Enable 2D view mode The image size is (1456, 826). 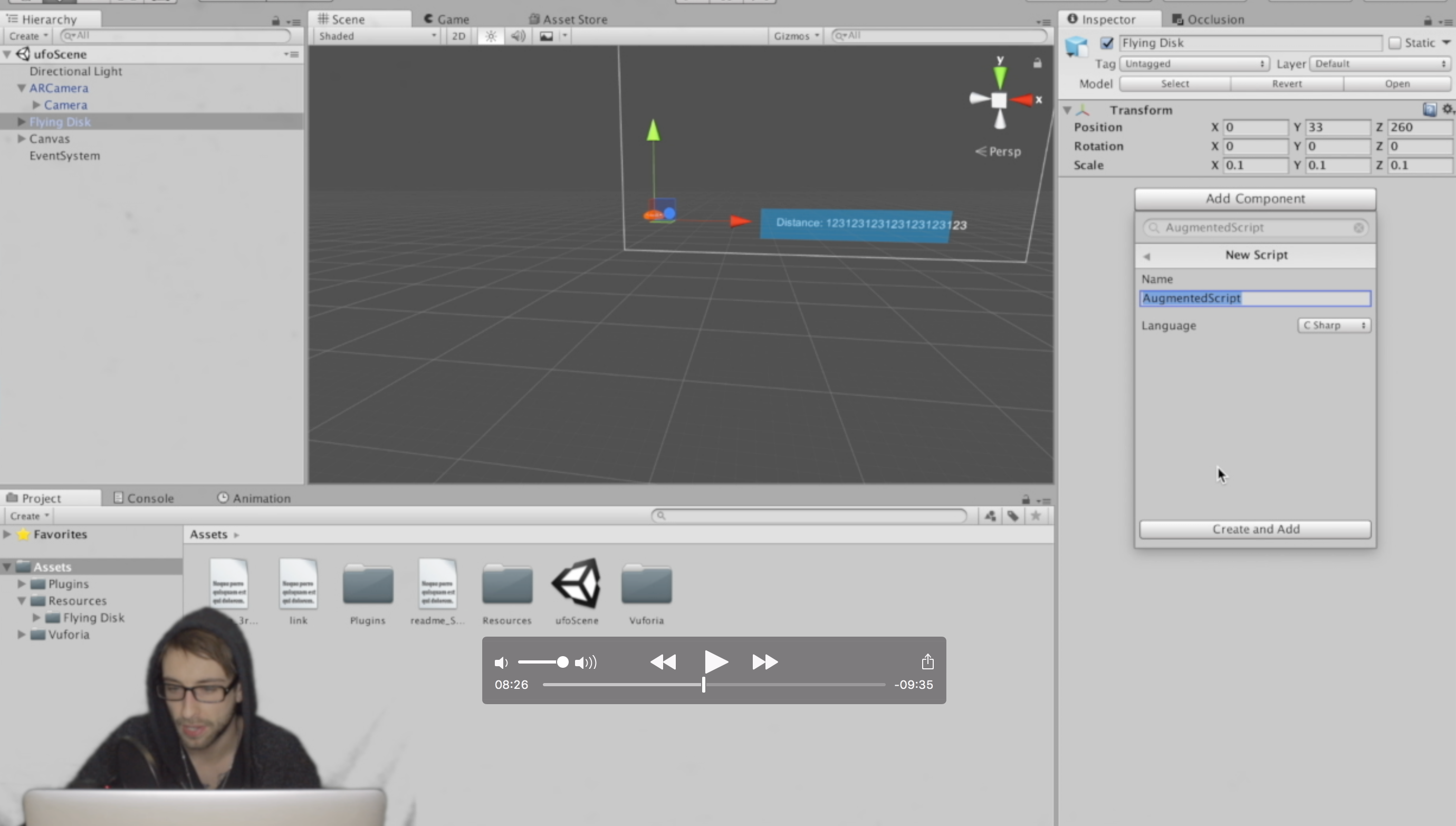pyautogui.click(x=458, y=36)
